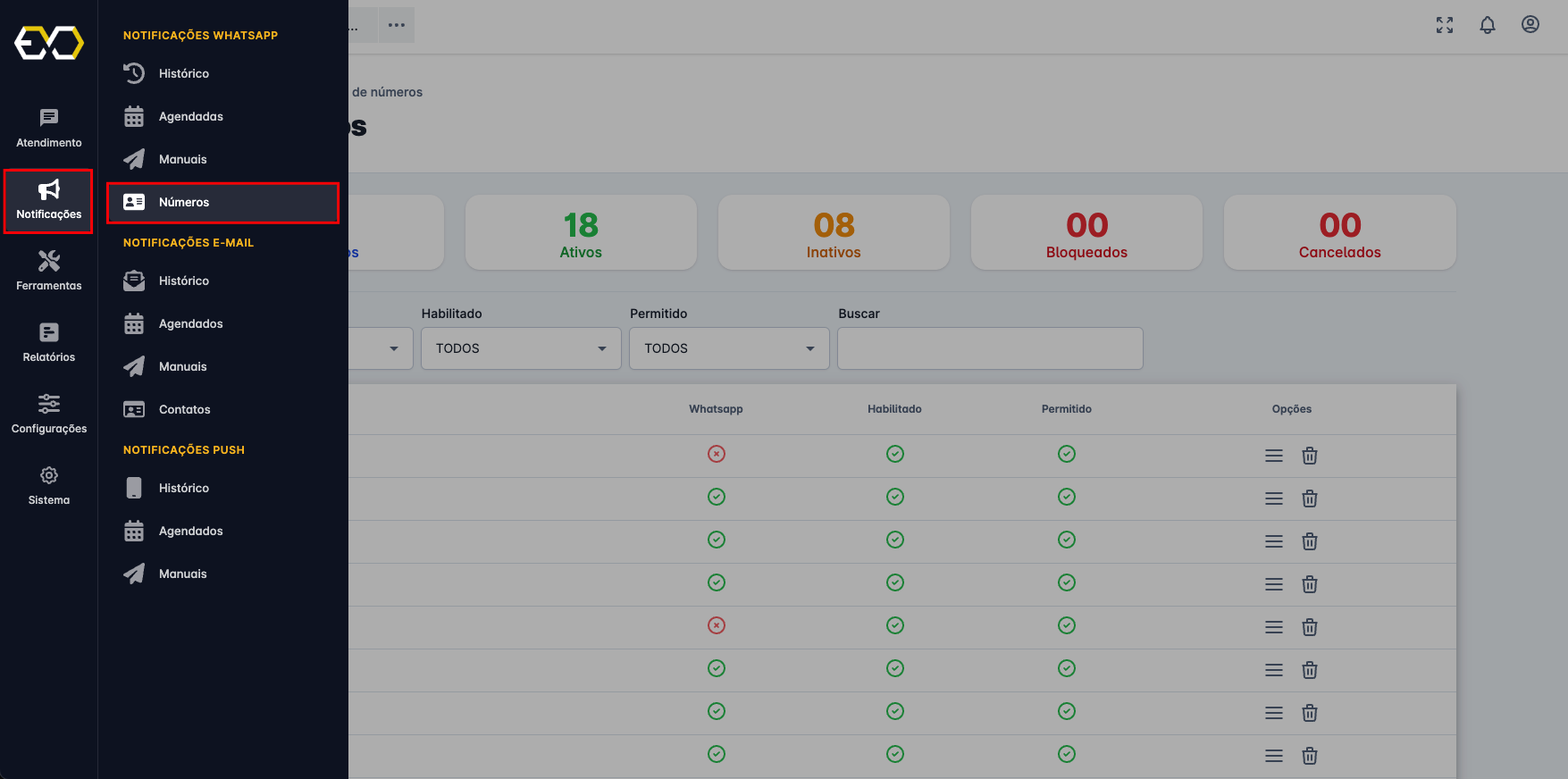1568x779 pixels.
Task: Toggle Habilitado check in the second row
Action: [x=894, y=497]
